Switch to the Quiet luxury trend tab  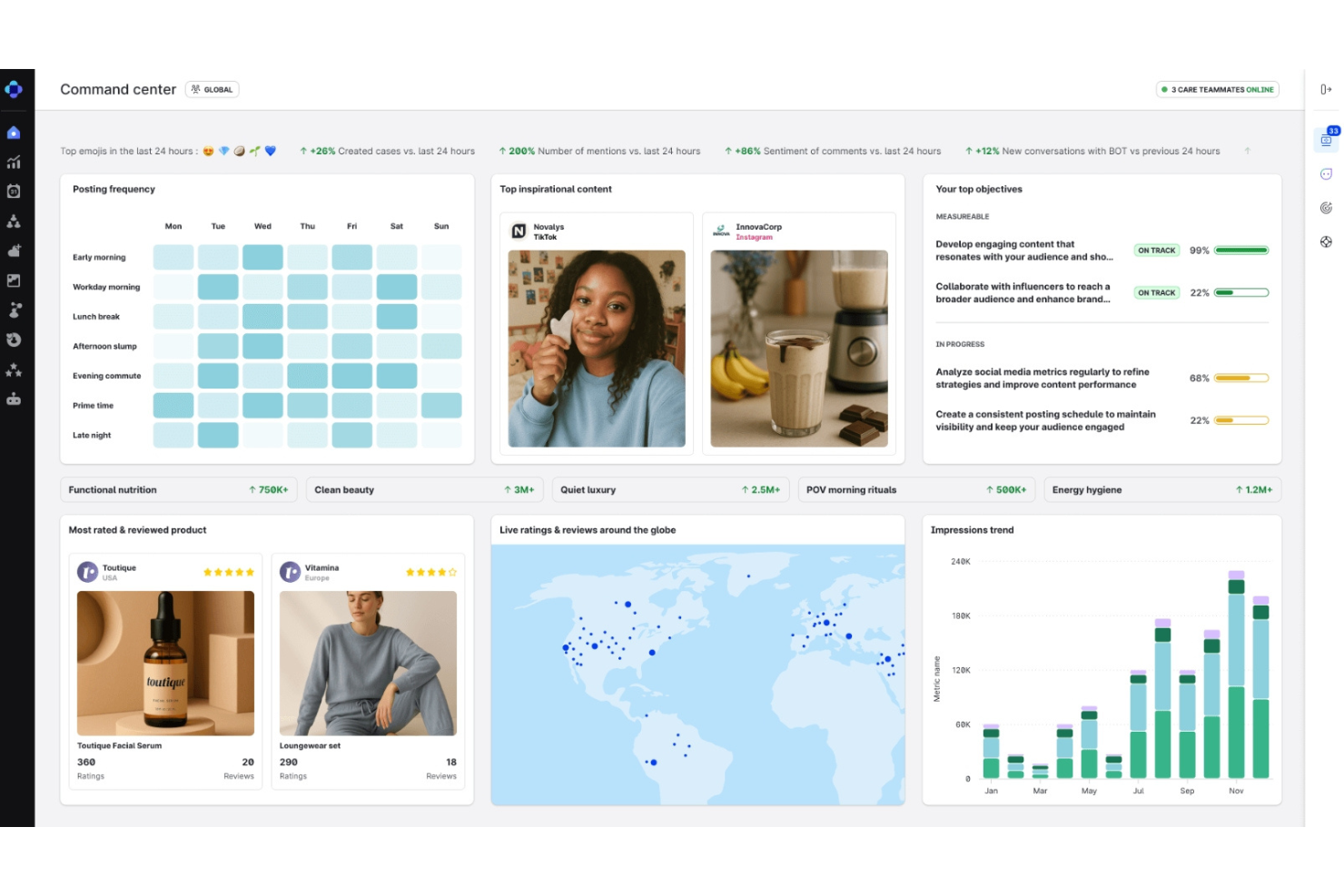(x=670, y=489)
